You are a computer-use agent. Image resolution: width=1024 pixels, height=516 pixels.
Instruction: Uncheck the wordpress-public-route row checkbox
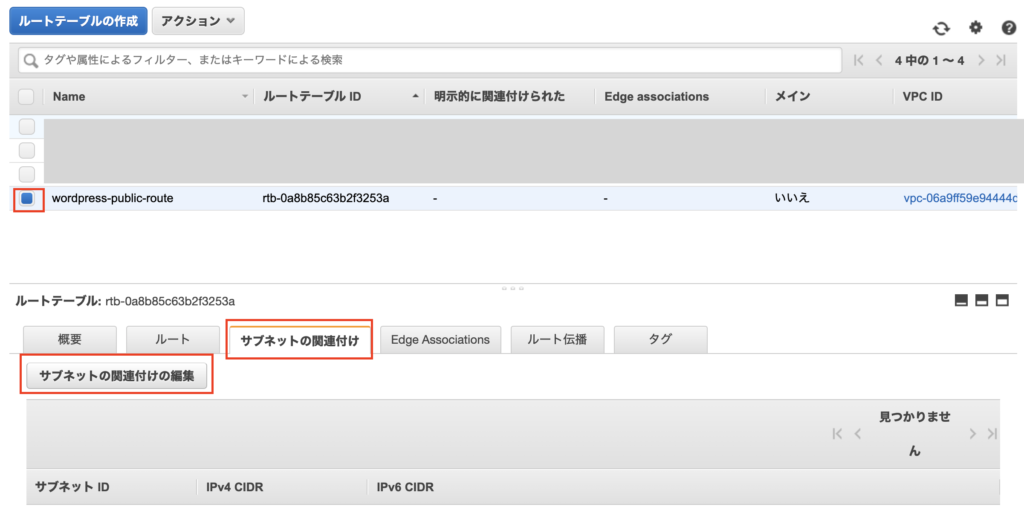pos(27,198)
